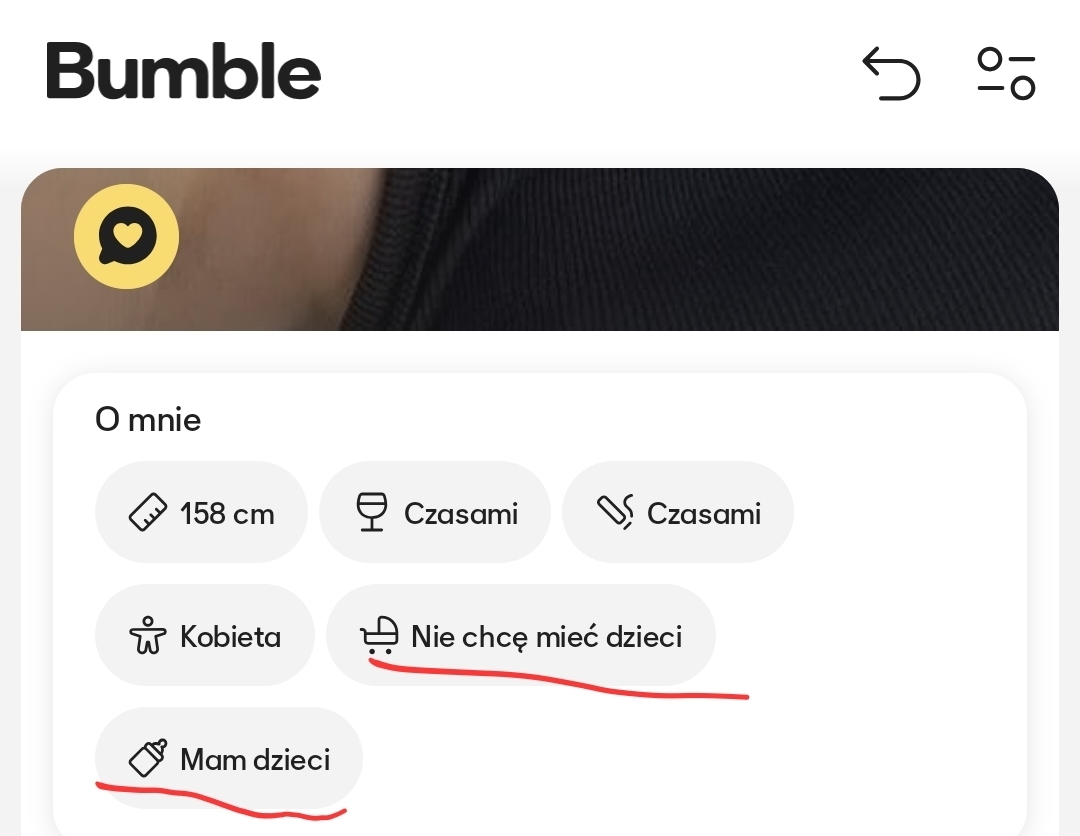This screenshot has width=1080, height=836.
Task: Tap the Bumble logo
Action: tap(183, 72)
